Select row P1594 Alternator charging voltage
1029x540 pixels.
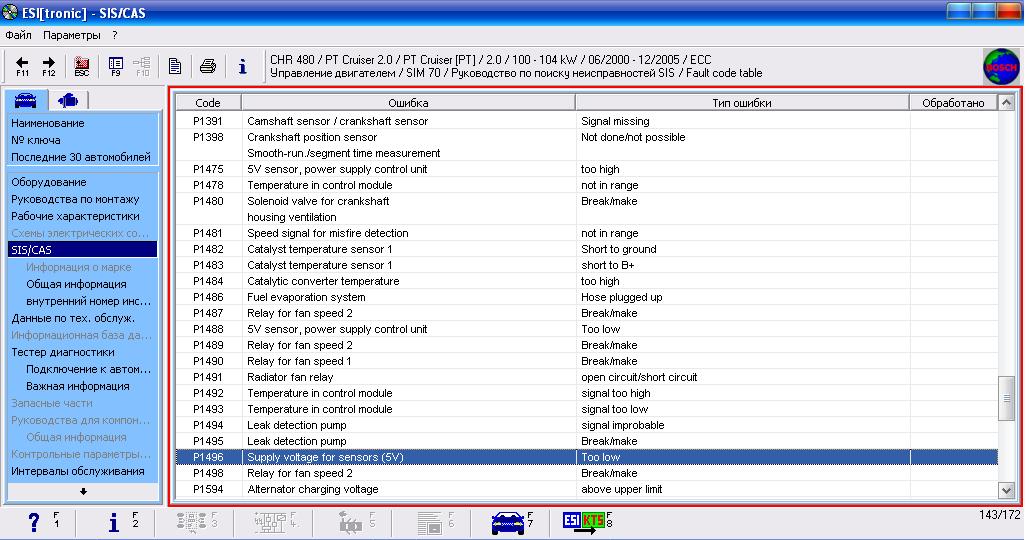(587, 489)
